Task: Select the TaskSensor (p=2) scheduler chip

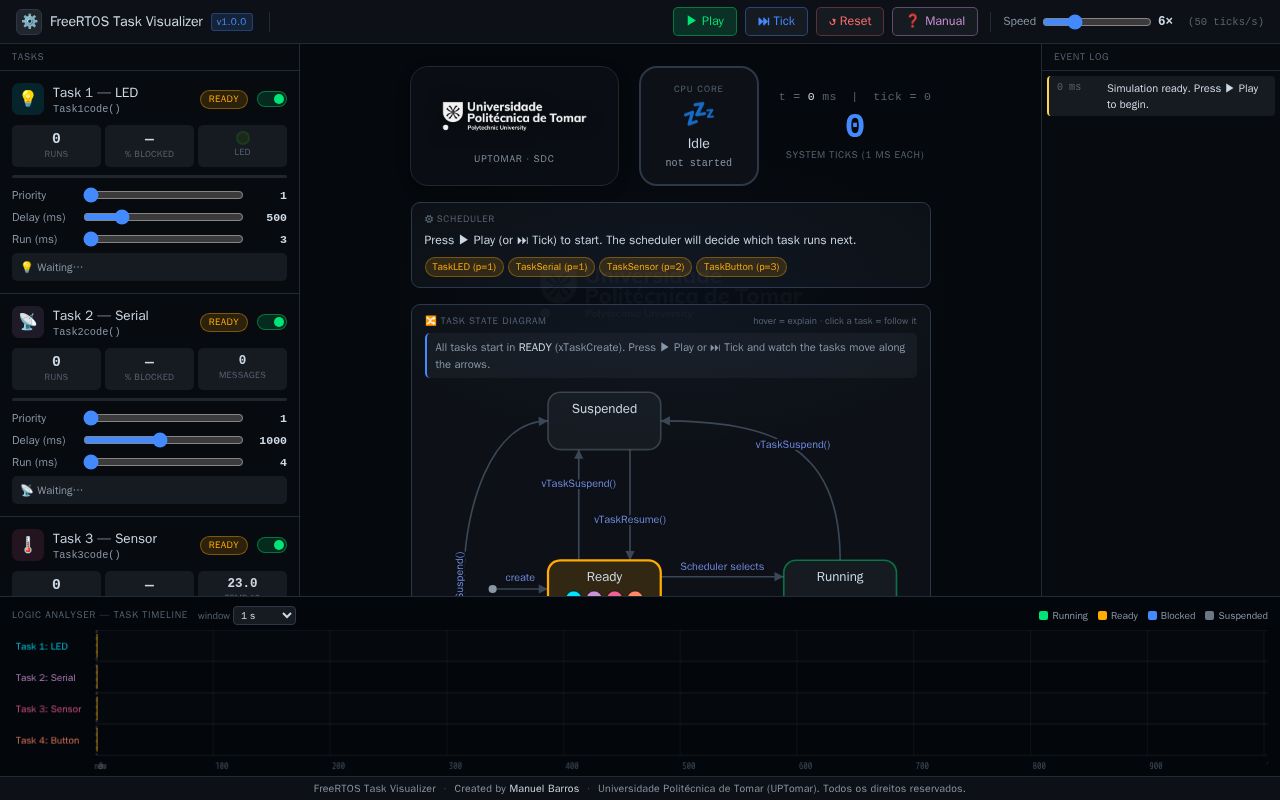Action: click(x=645, y=267)
